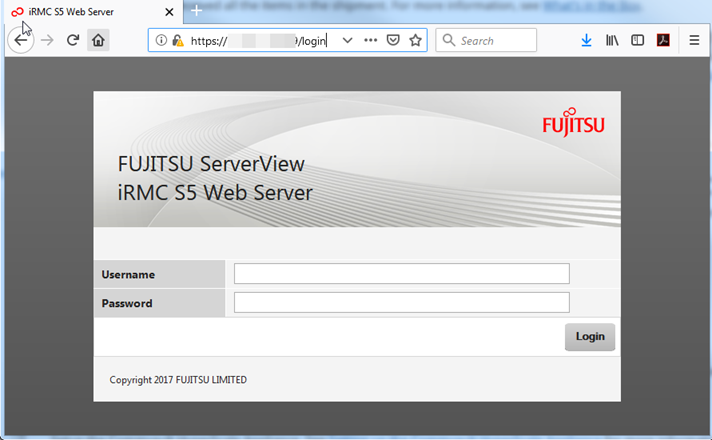Open the Library bookshelf icon
The height and width of the screenshot is (440, 712).
(x=613, y=40)
